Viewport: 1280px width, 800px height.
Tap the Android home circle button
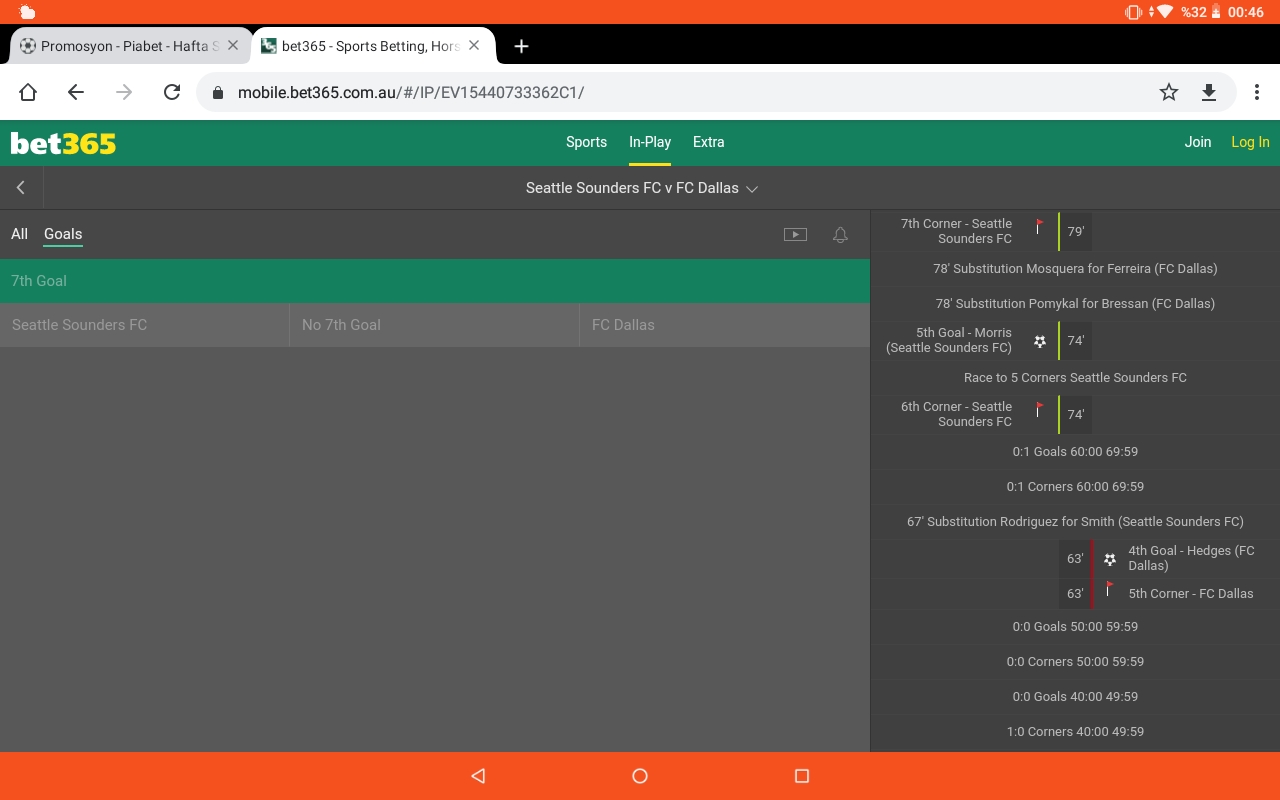tap(640, 776)
